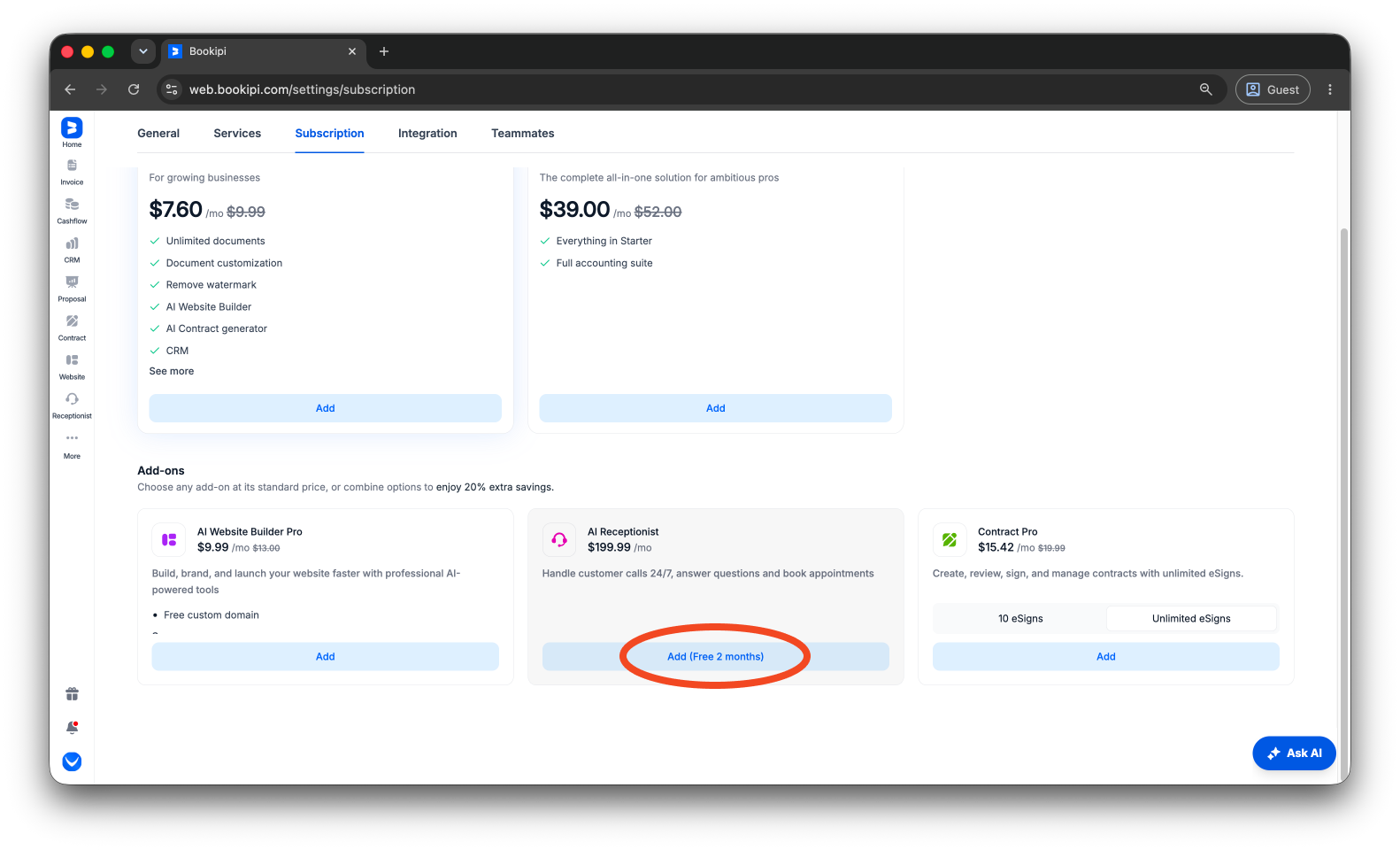1400x850 pixels.
Task: Open the Integration tab
Action: click(x=427, y=134)
